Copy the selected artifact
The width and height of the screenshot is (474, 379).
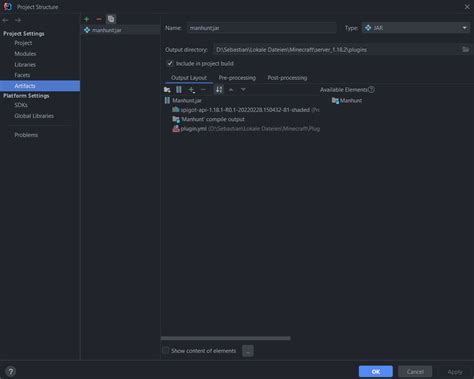[111, 19]
